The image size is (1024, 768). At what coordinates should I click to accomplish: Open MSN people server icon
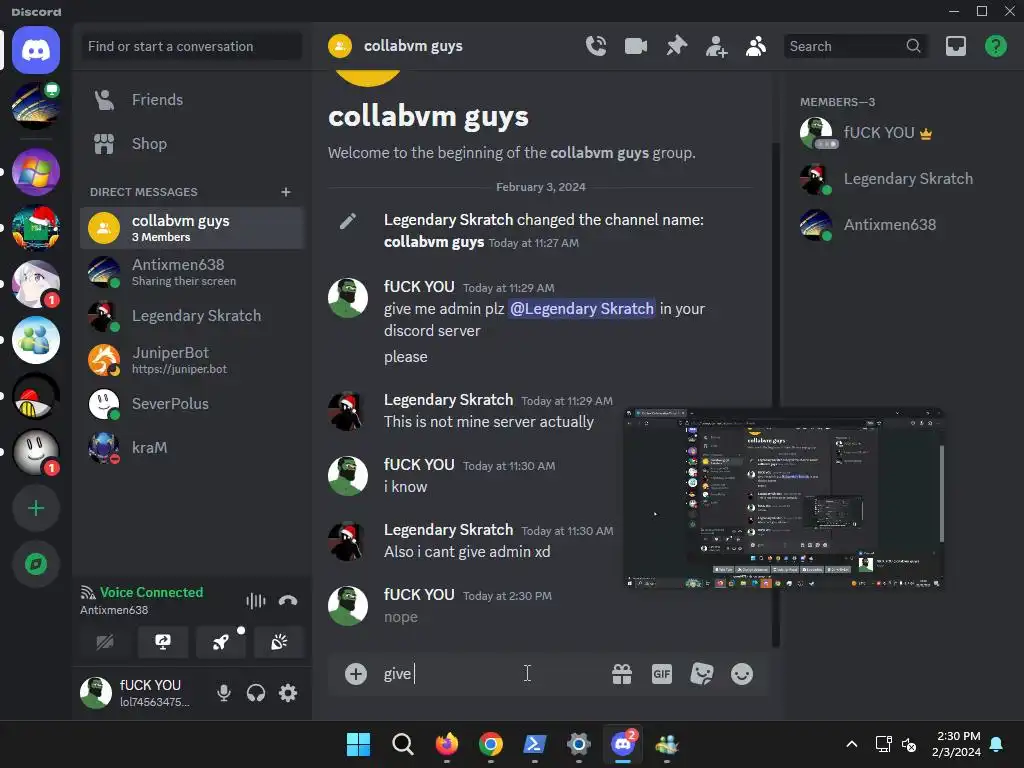(36, 340)
